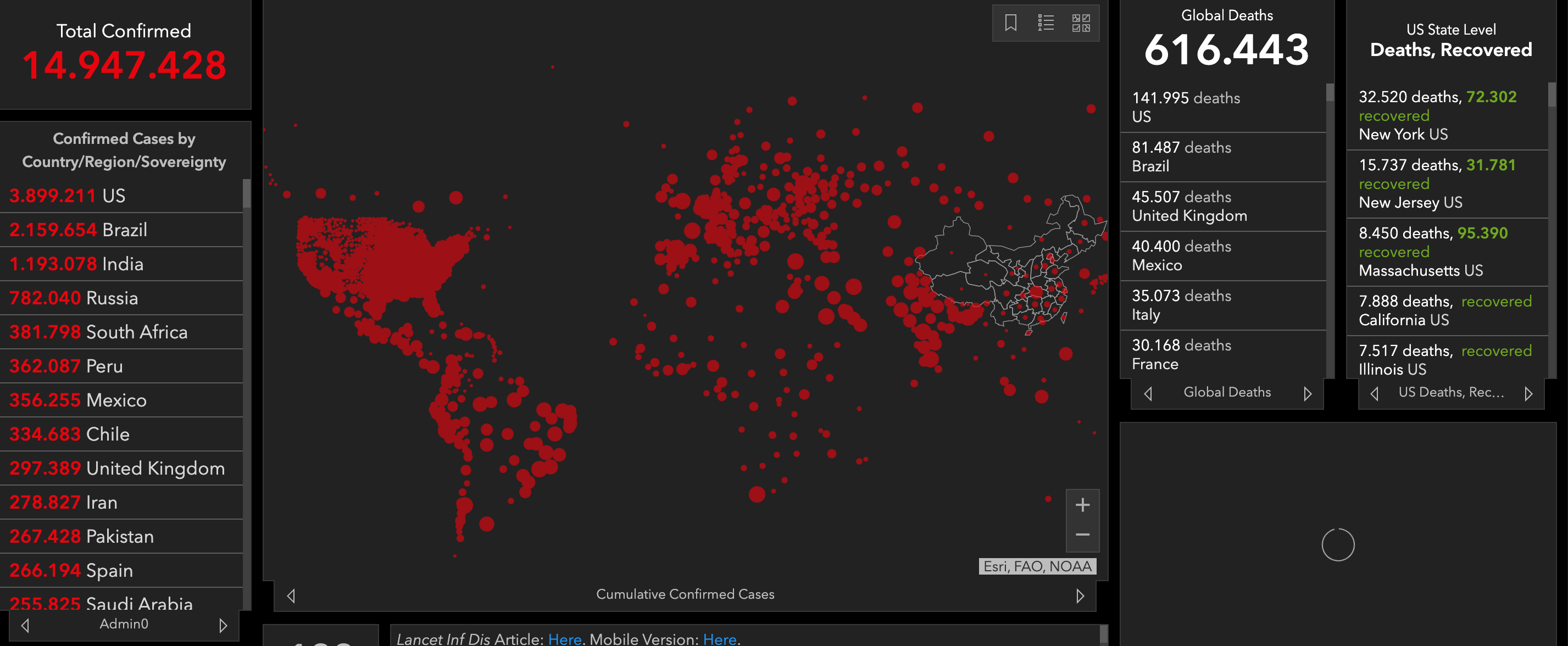Go to next map view arrow
The height and width of the screenshot is (646, 1568).
point(1080,595)
